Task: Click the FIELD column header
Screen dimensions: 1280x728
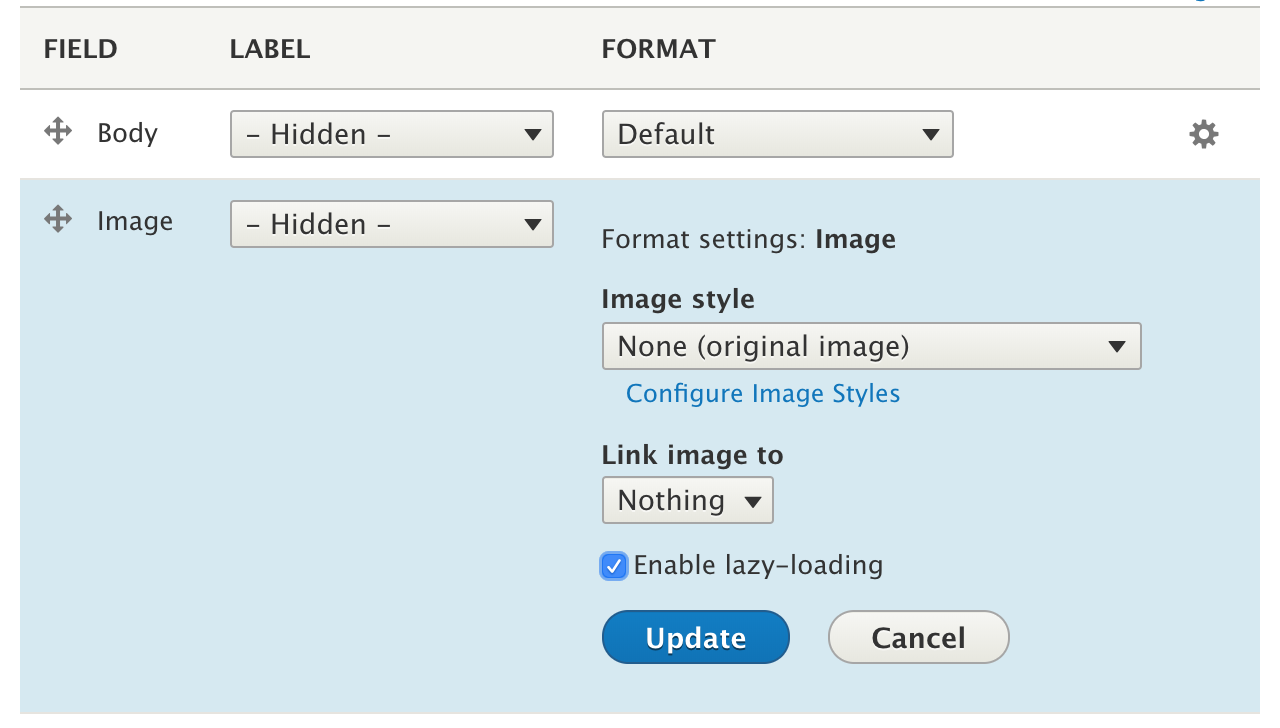Action: point(80,49)
